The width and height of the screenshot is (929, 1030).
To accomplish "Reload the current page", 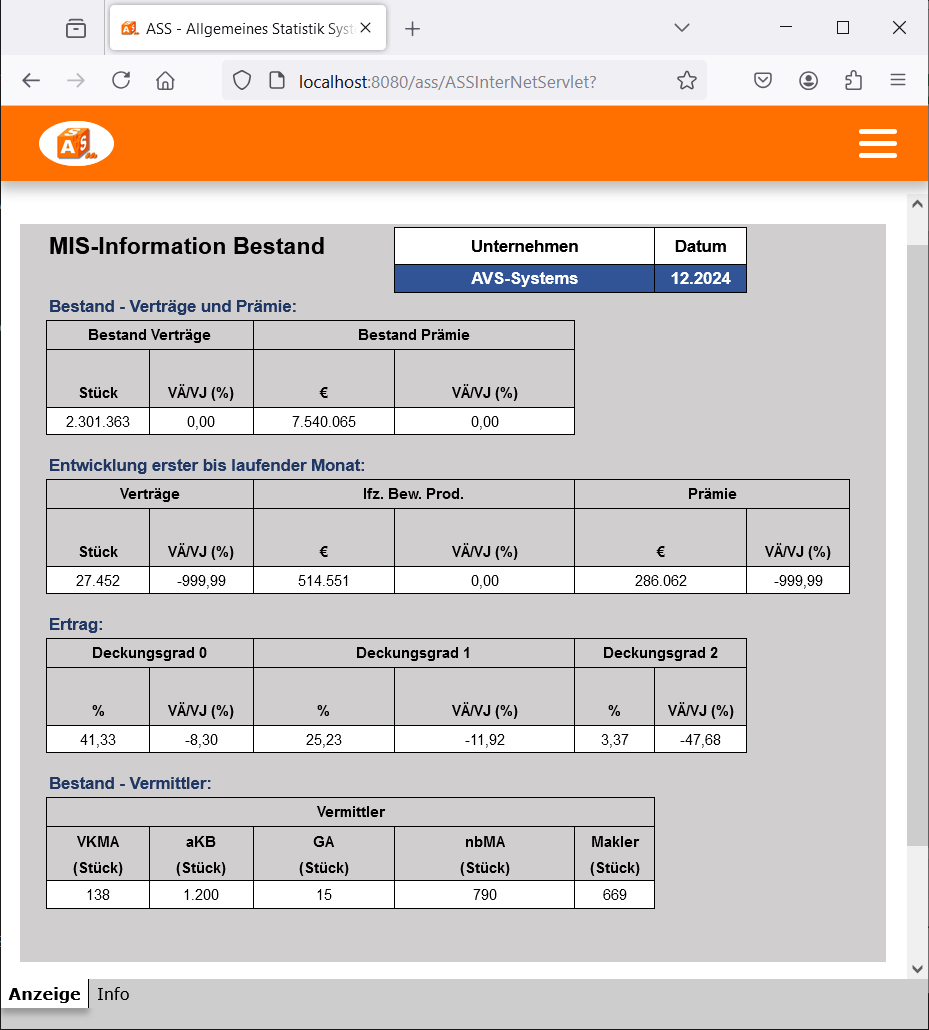I will tap(121, 81).
